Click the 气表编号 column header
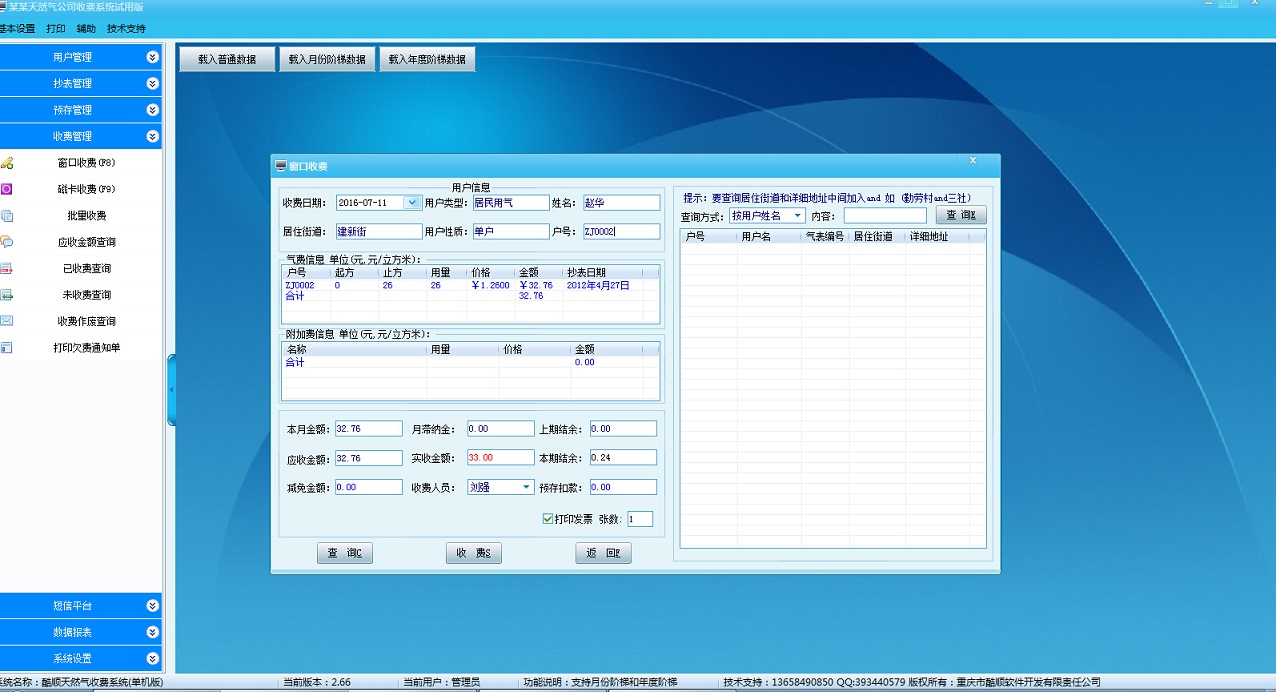1276x692 pixels. point(825,237)
